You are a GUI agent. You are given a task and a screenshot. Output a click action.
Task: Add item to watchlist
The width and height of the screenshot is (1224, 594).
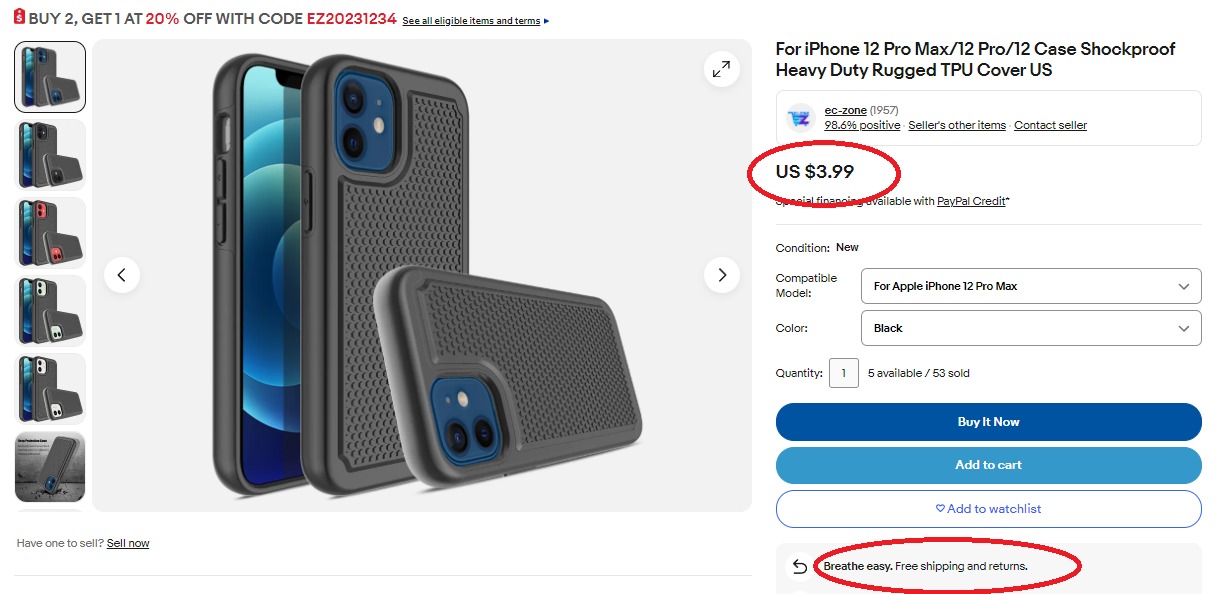(988, 509)
